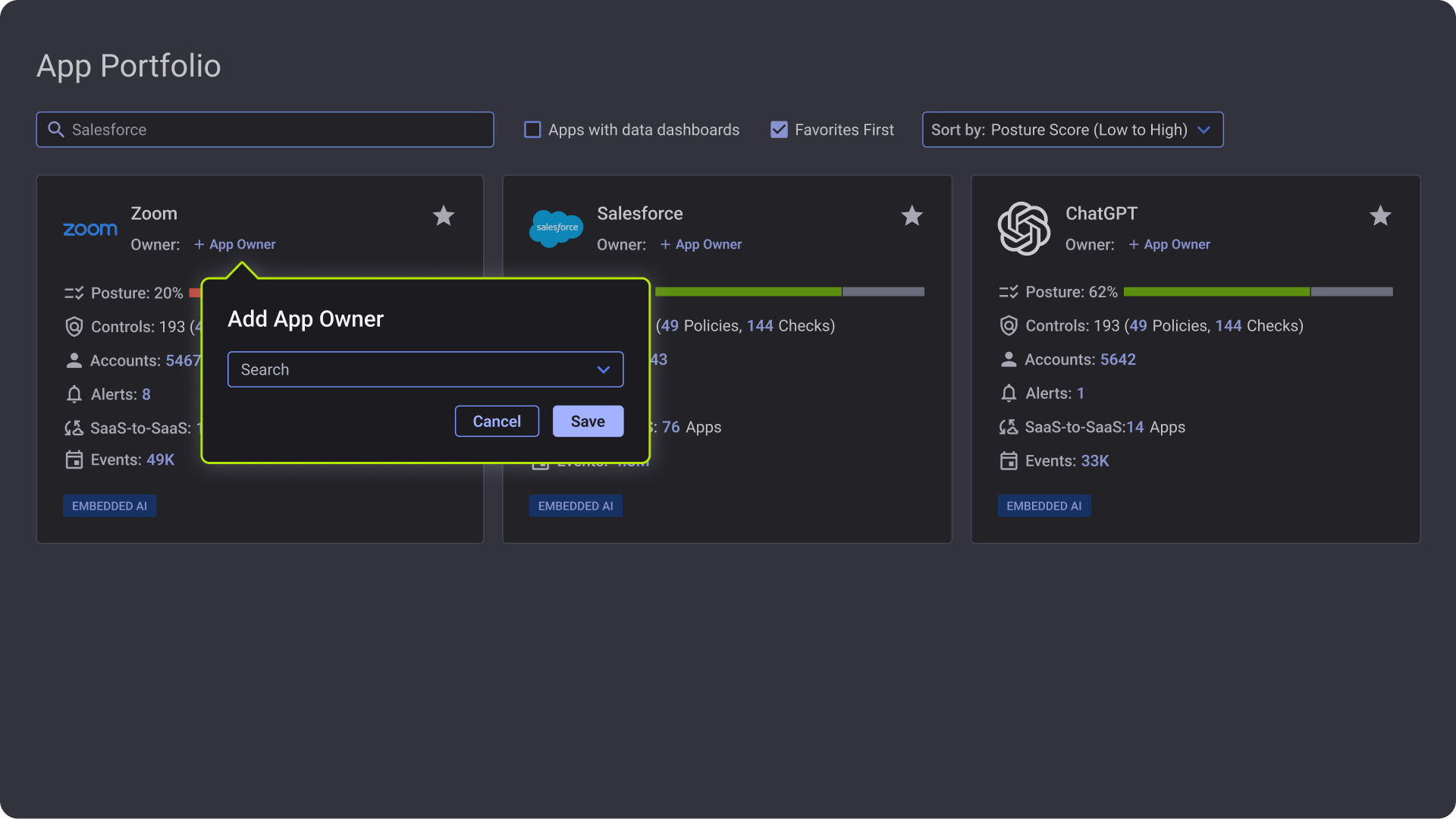Click the Salesforce search input field
This screenshot has height=819, width=1456.
[281, 130]
